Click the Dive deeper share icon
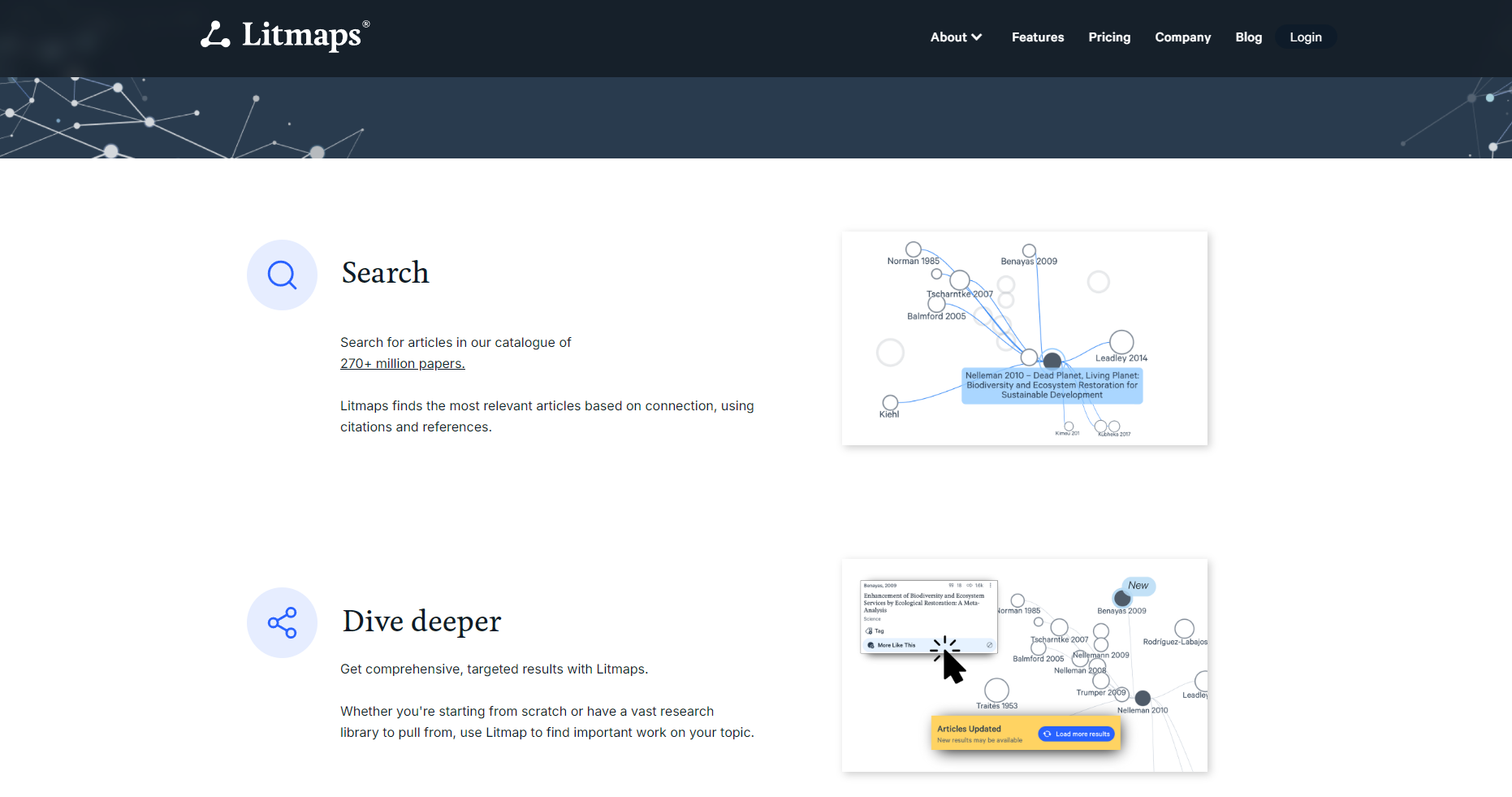Viewport: 1512px width, 797px height. (282, 622)
